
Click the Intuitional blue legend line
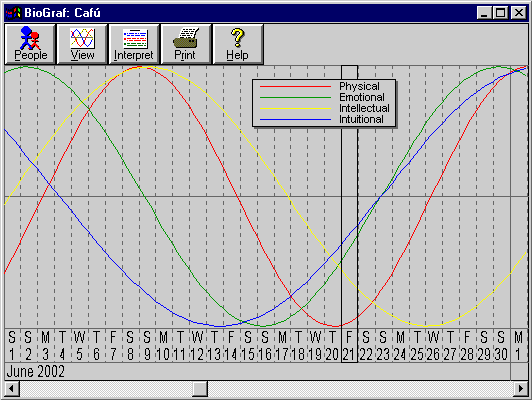click(x=295, y=119)
